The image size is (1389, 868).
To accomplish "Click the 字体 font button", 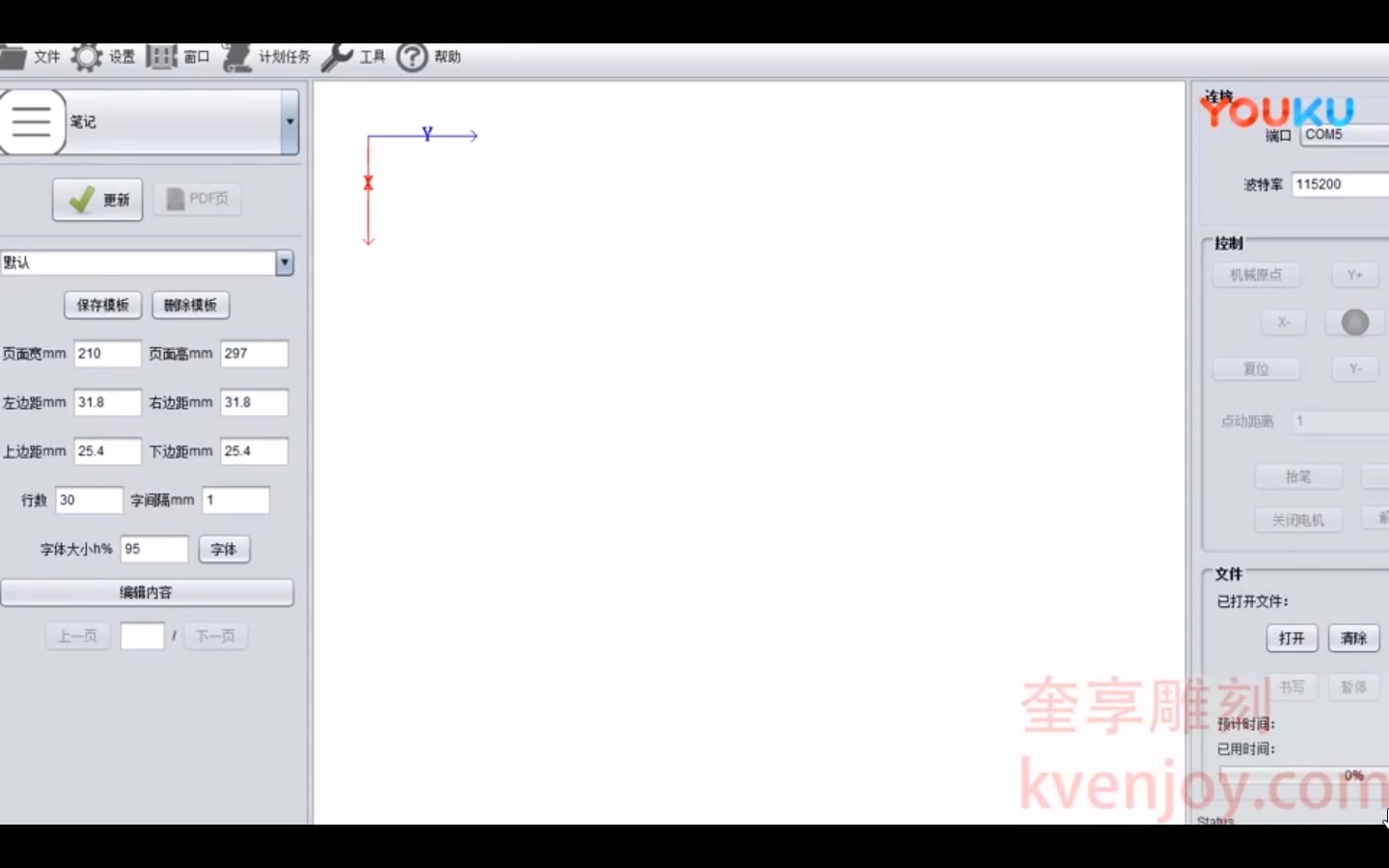I will [x=224, y=550].
